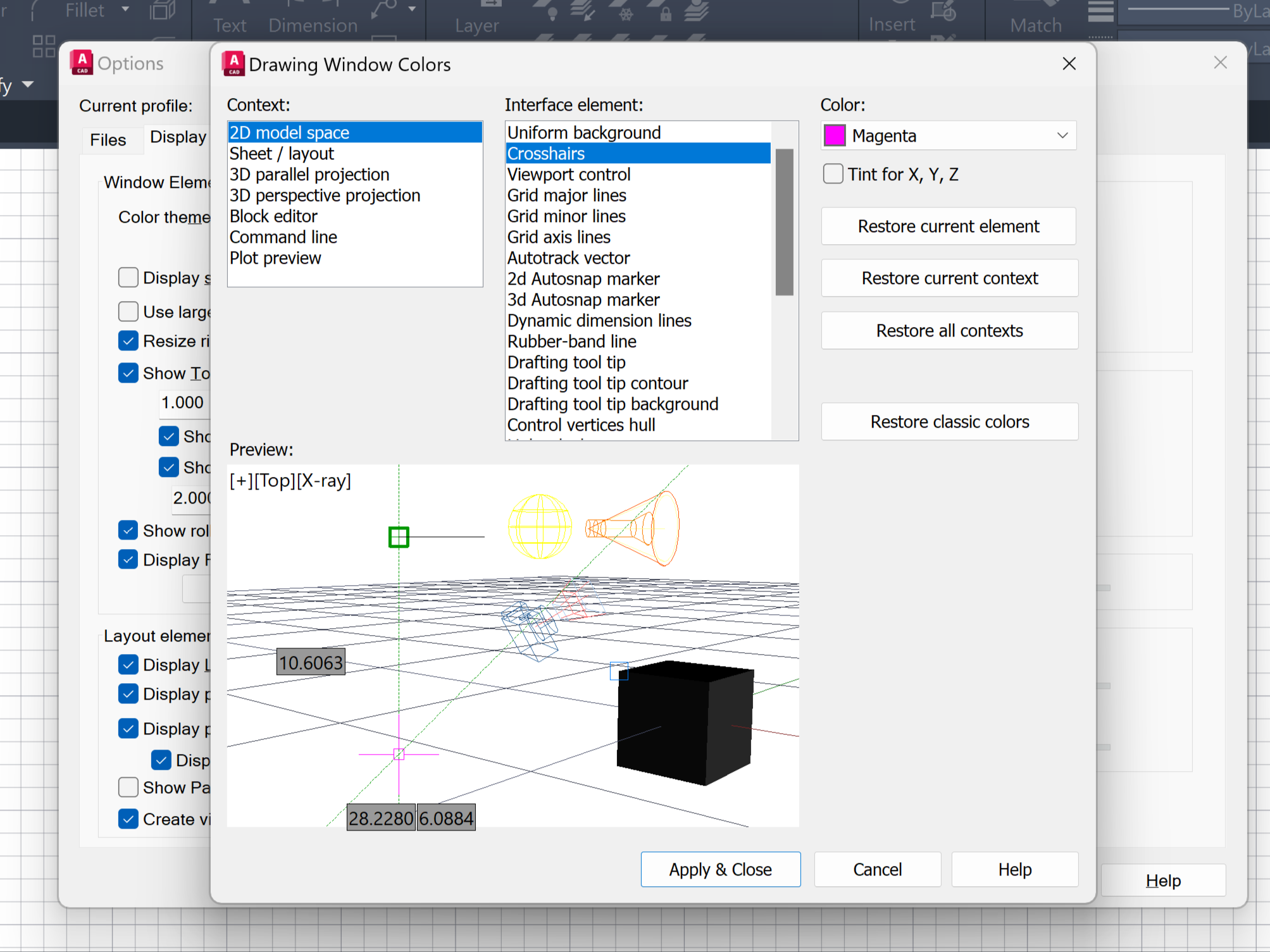
Task: Click the magenta color swatch
Action: pos(835,135)
